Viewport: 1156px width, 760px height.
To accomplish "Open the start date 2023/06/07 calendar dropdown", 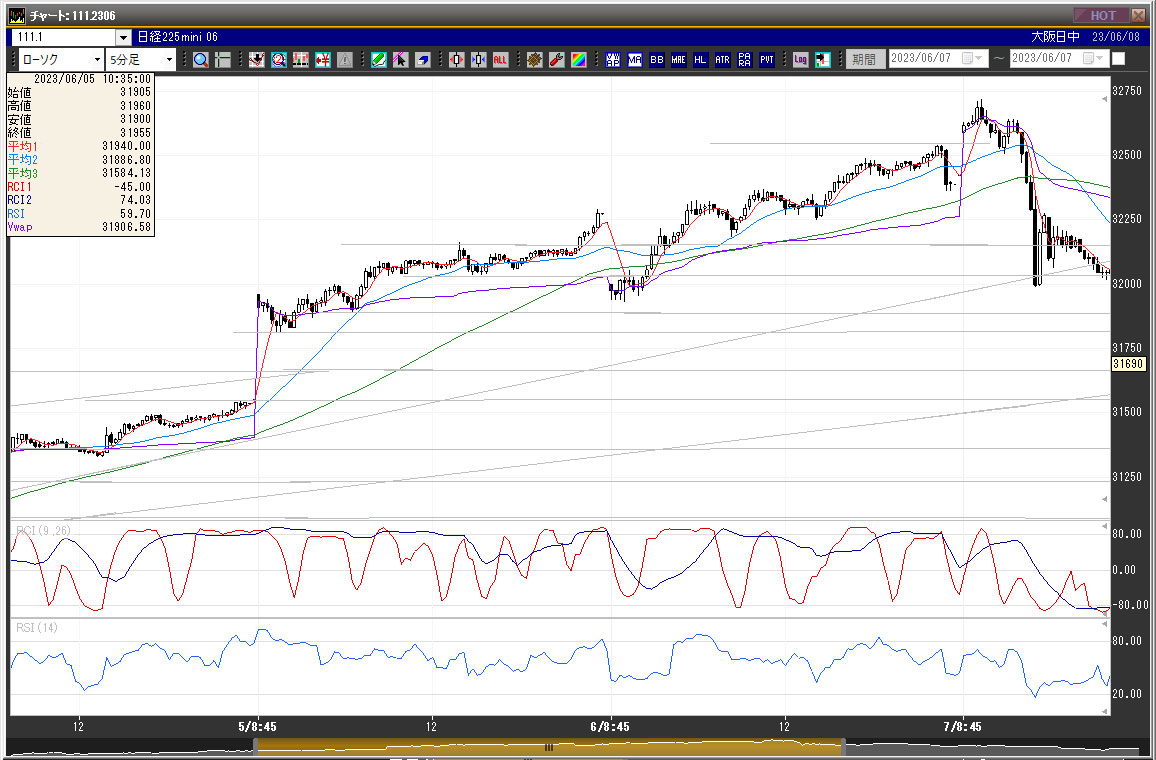I will click(x=972, y=58).
